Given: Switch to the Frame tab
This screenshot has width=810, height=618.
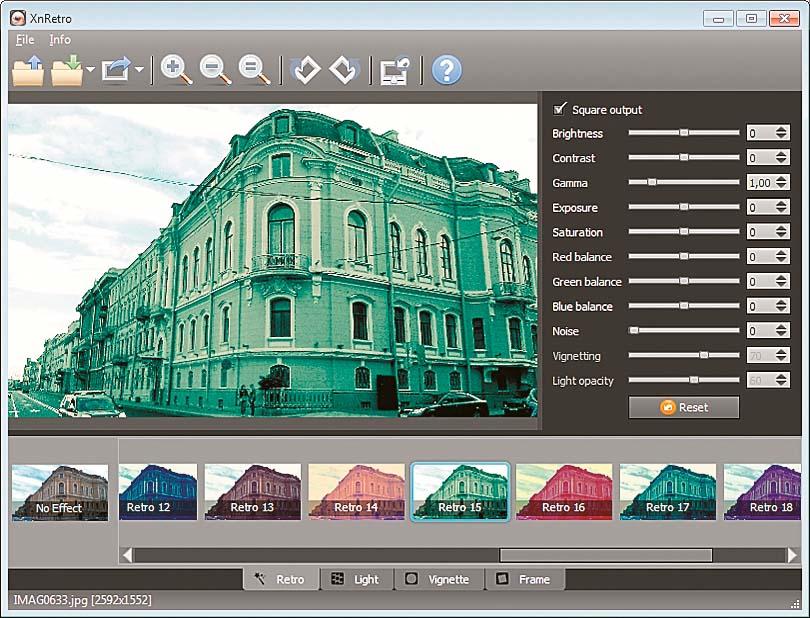Looking at the screenshot, I should [524, 579].
